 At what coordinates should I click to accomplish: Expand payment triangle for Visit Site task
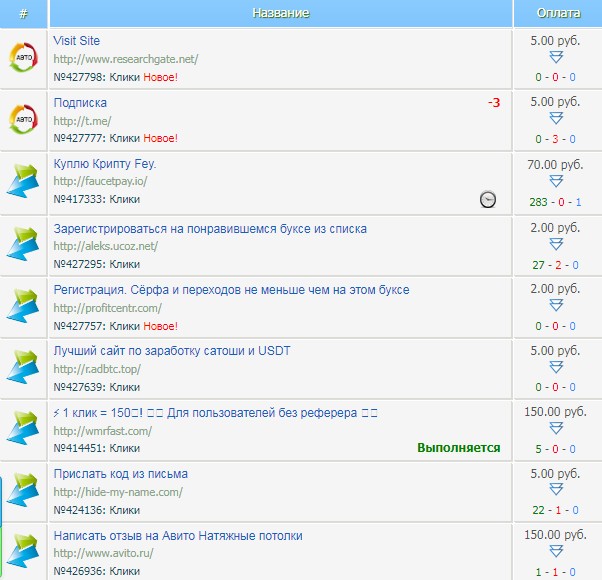[556, 57]
